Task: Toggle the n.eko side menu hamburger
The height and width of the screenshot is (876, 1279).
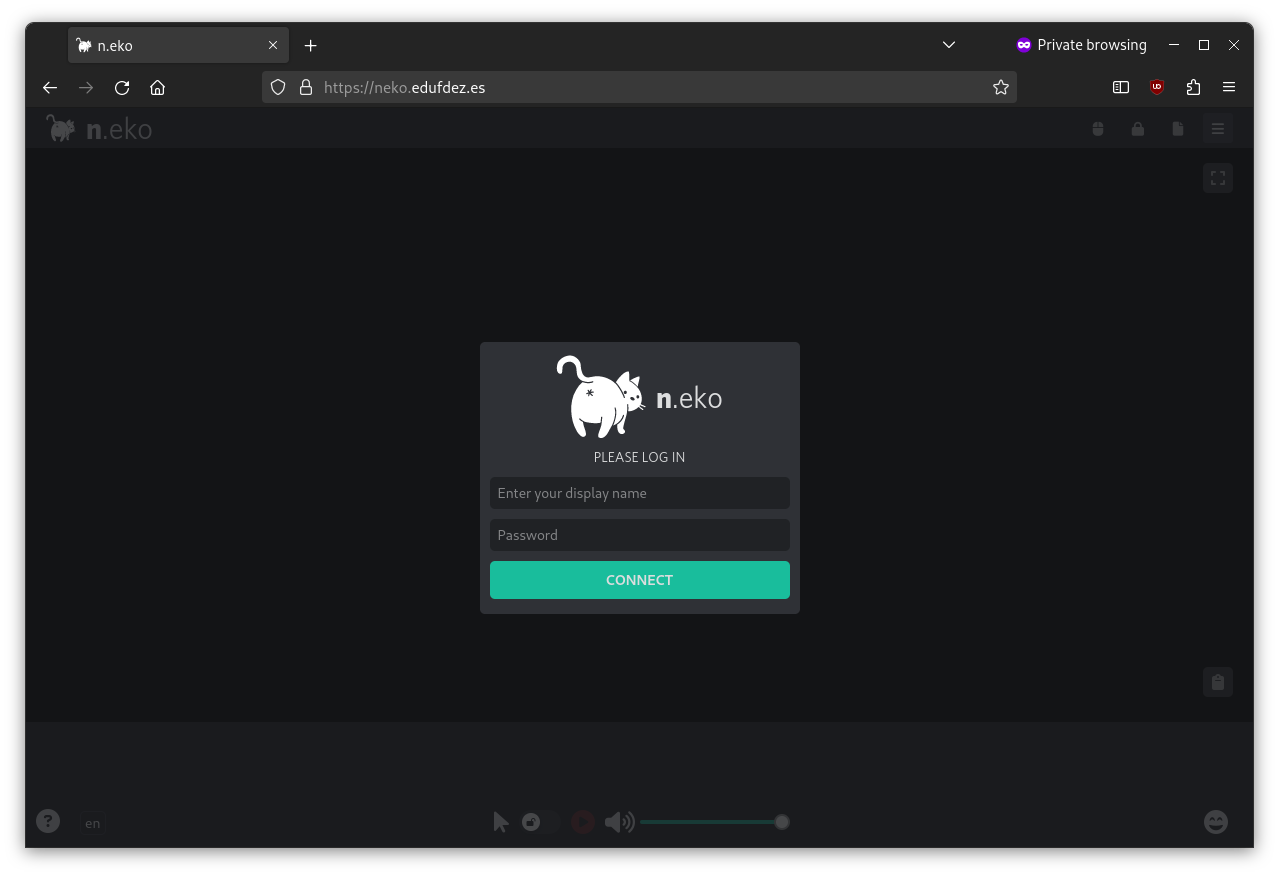Action: (x=1217, y=129)
